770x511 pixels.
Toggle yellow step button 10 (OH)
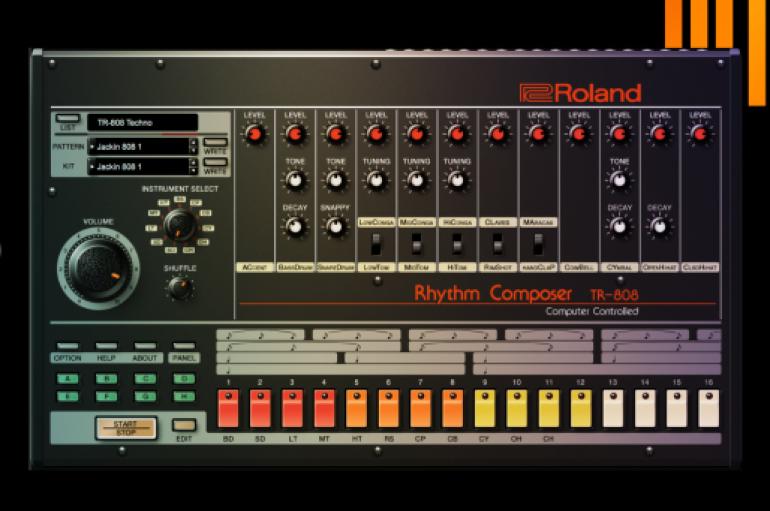point(517,409)
